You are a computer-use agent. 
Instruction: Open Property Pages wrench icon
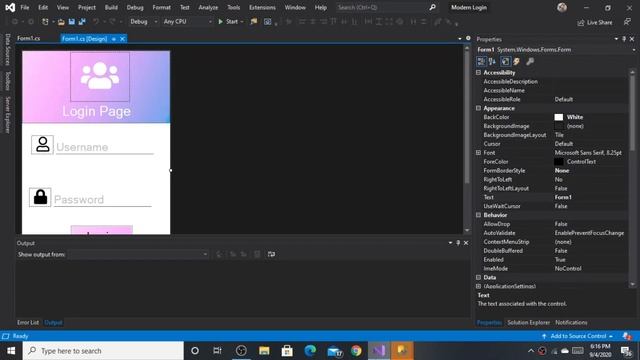point(530,61)
